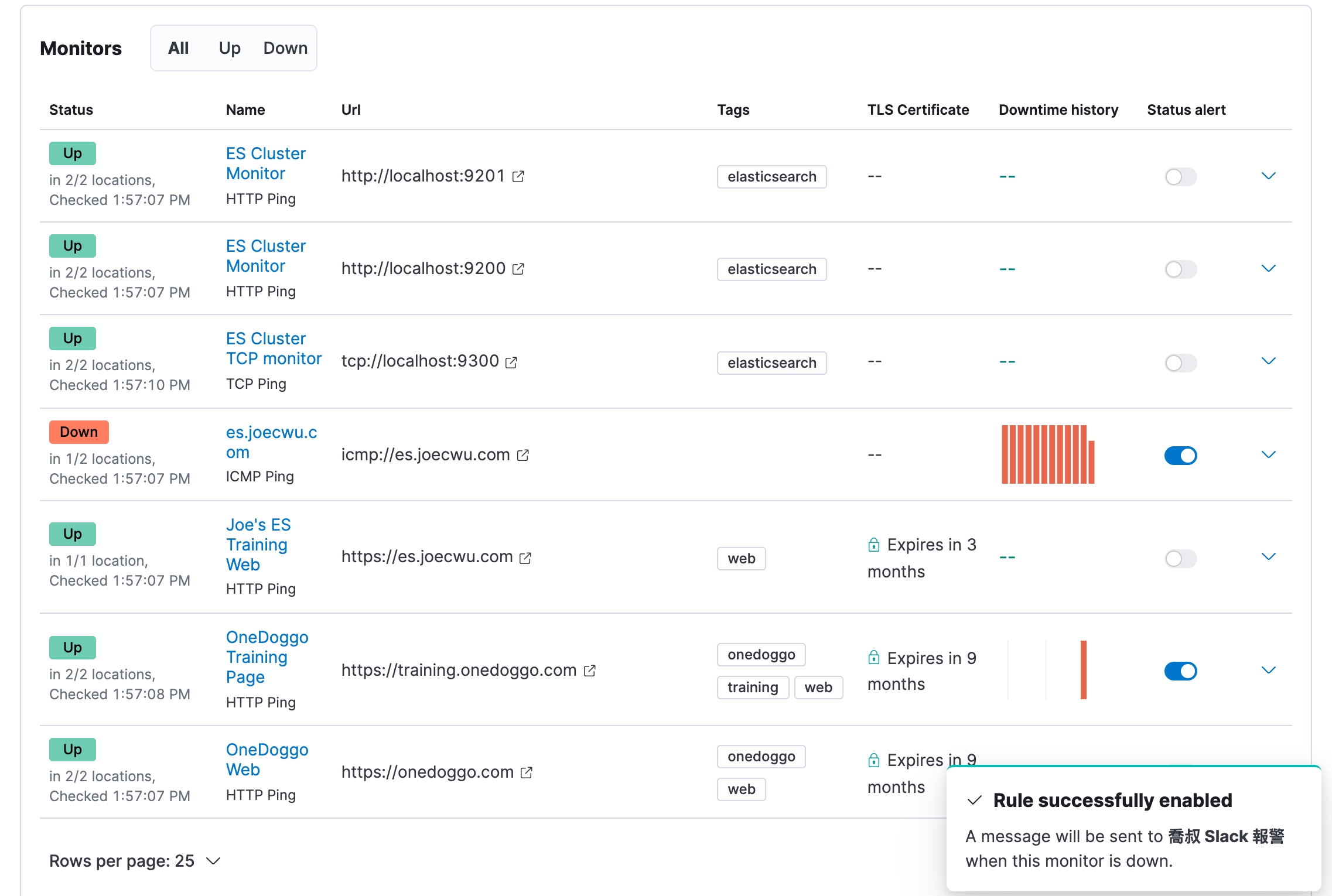
Task: Disable status alert for OneDoggo Training Page
Action: click(x=1180, y=671)
